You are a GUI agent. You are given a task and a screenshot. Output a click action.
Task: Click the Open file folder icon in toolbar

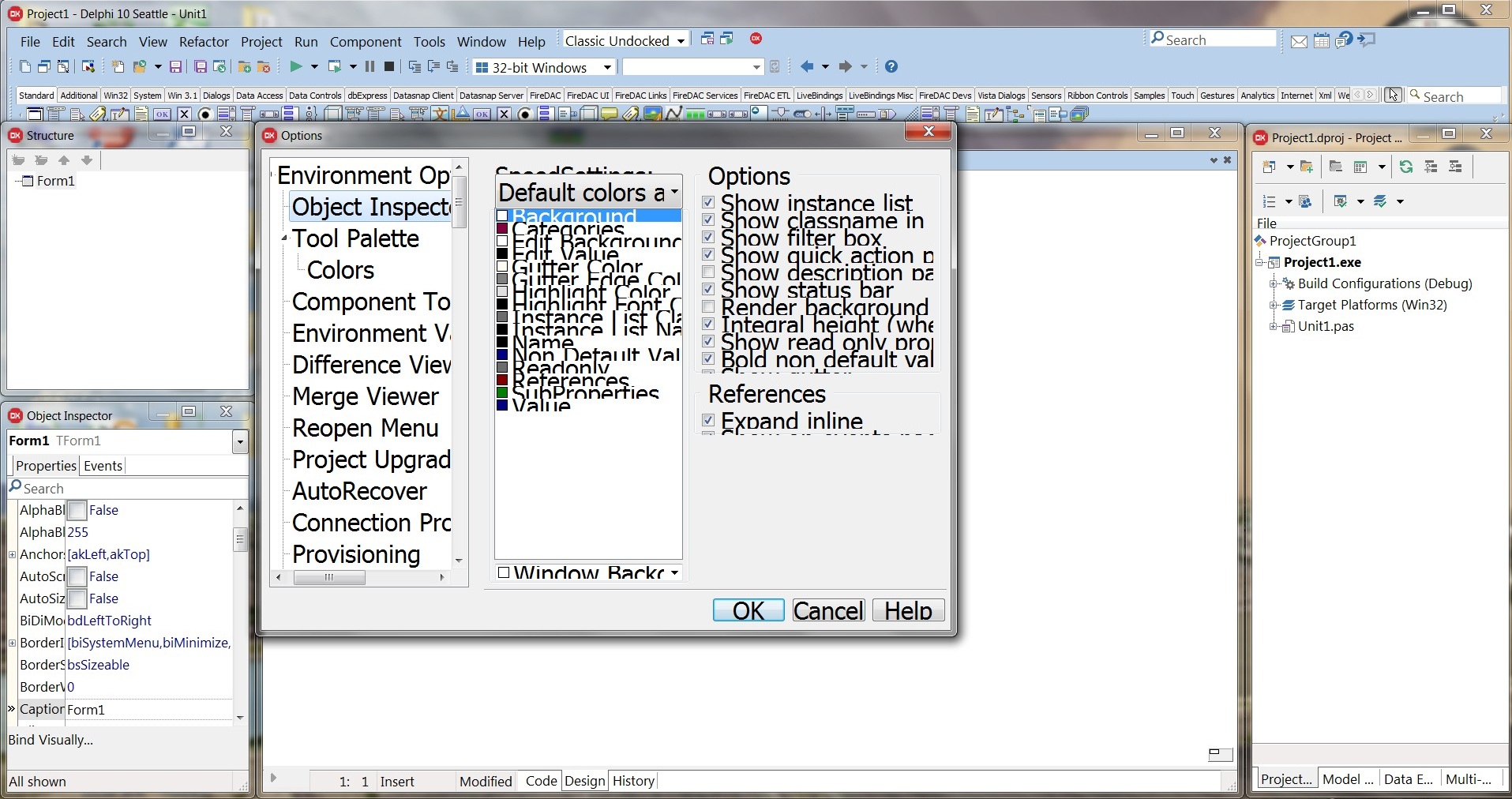141,67
